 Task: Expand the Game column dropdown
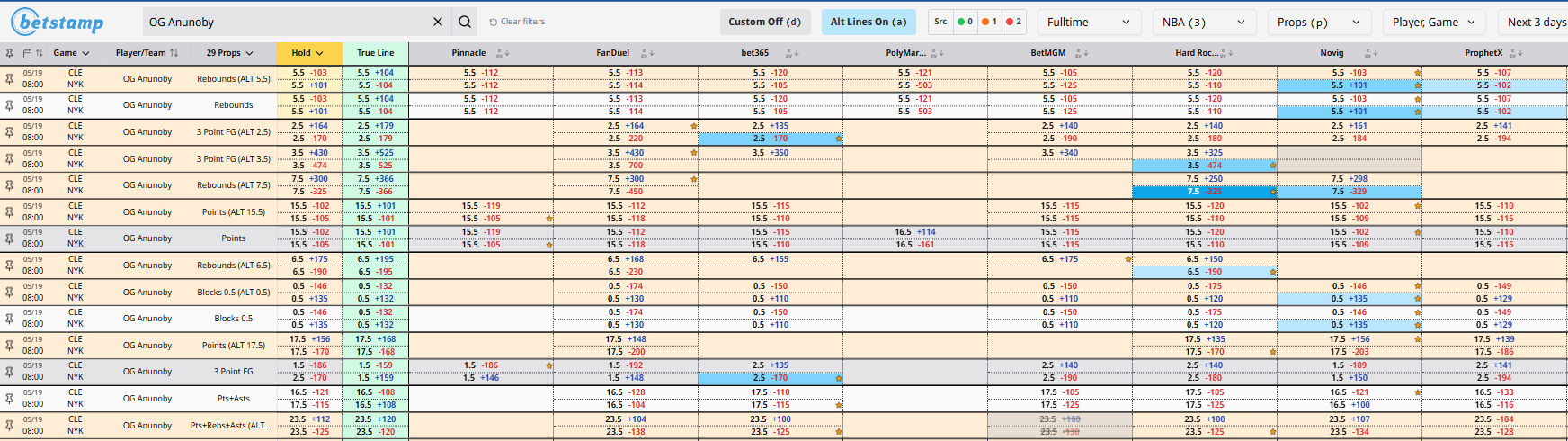[71, 53]
